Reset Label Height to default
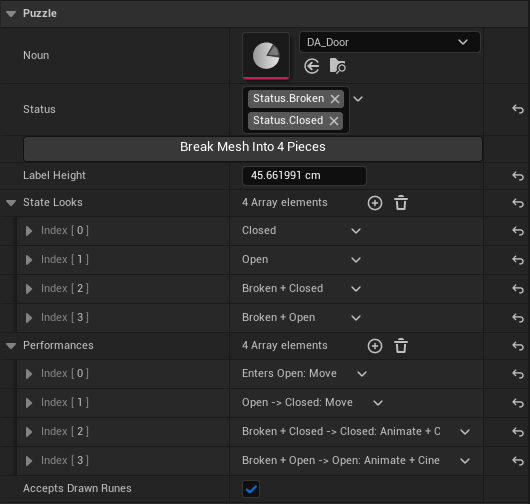The width and height of the screenshot is (530, 504). 518,176
